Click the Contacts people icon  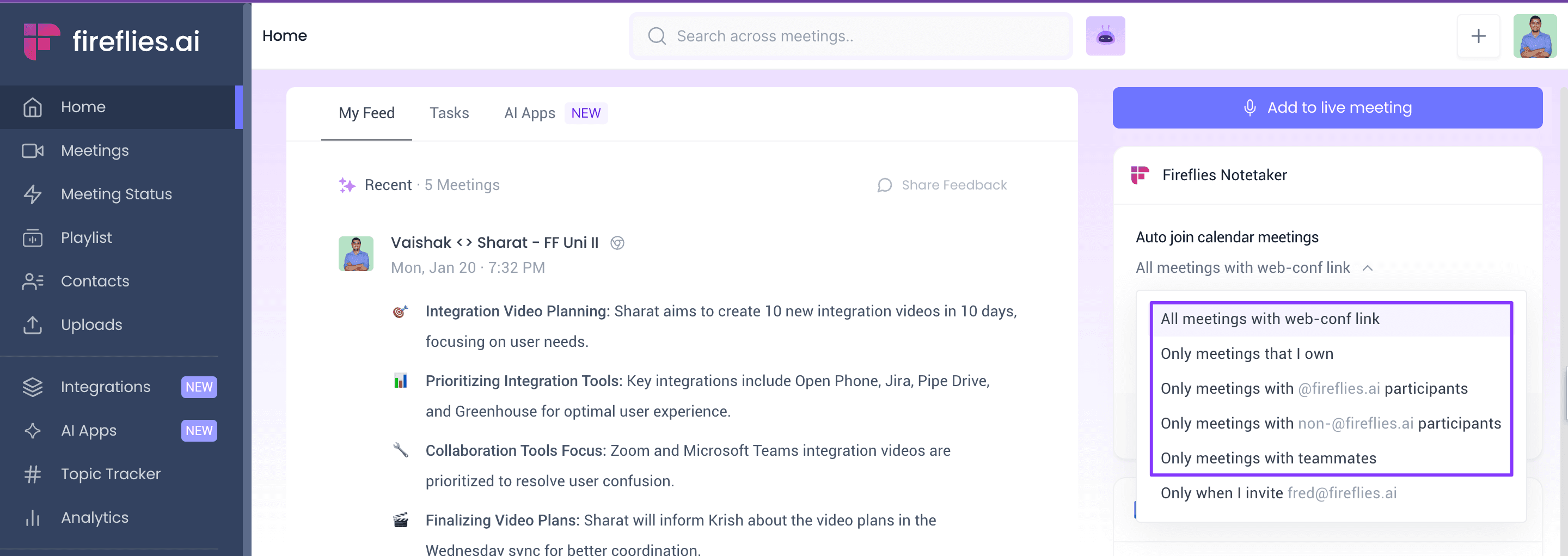32,282
